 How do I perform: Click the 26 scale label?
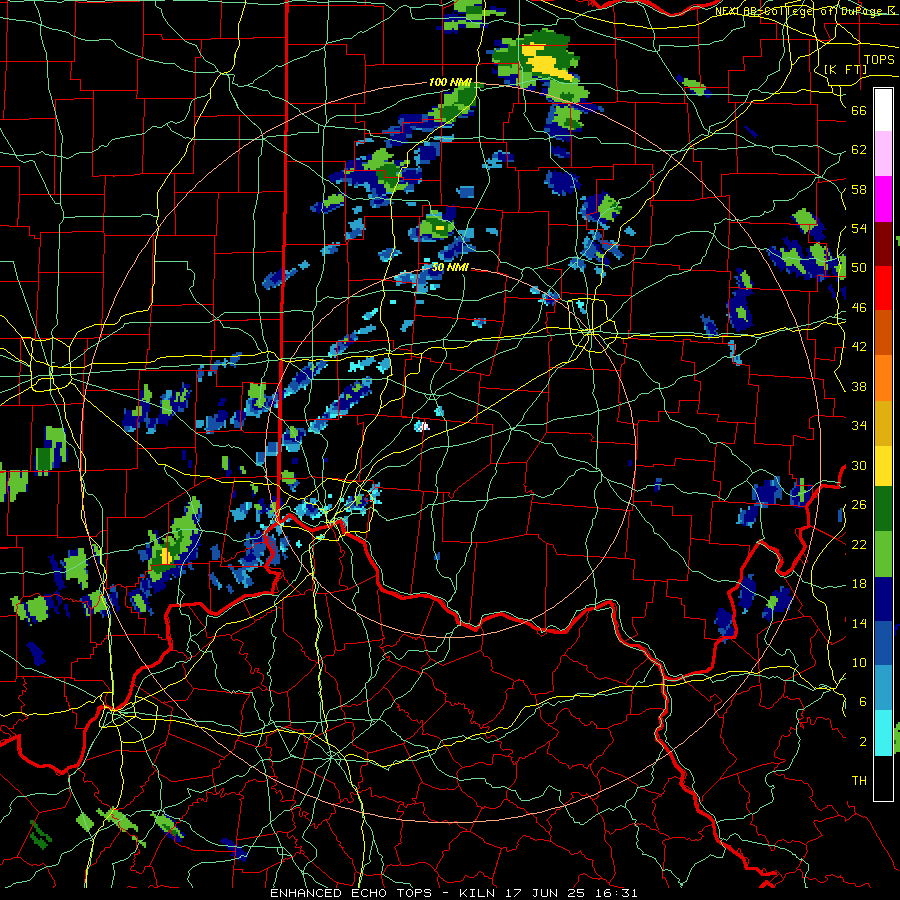click(859, 505)
